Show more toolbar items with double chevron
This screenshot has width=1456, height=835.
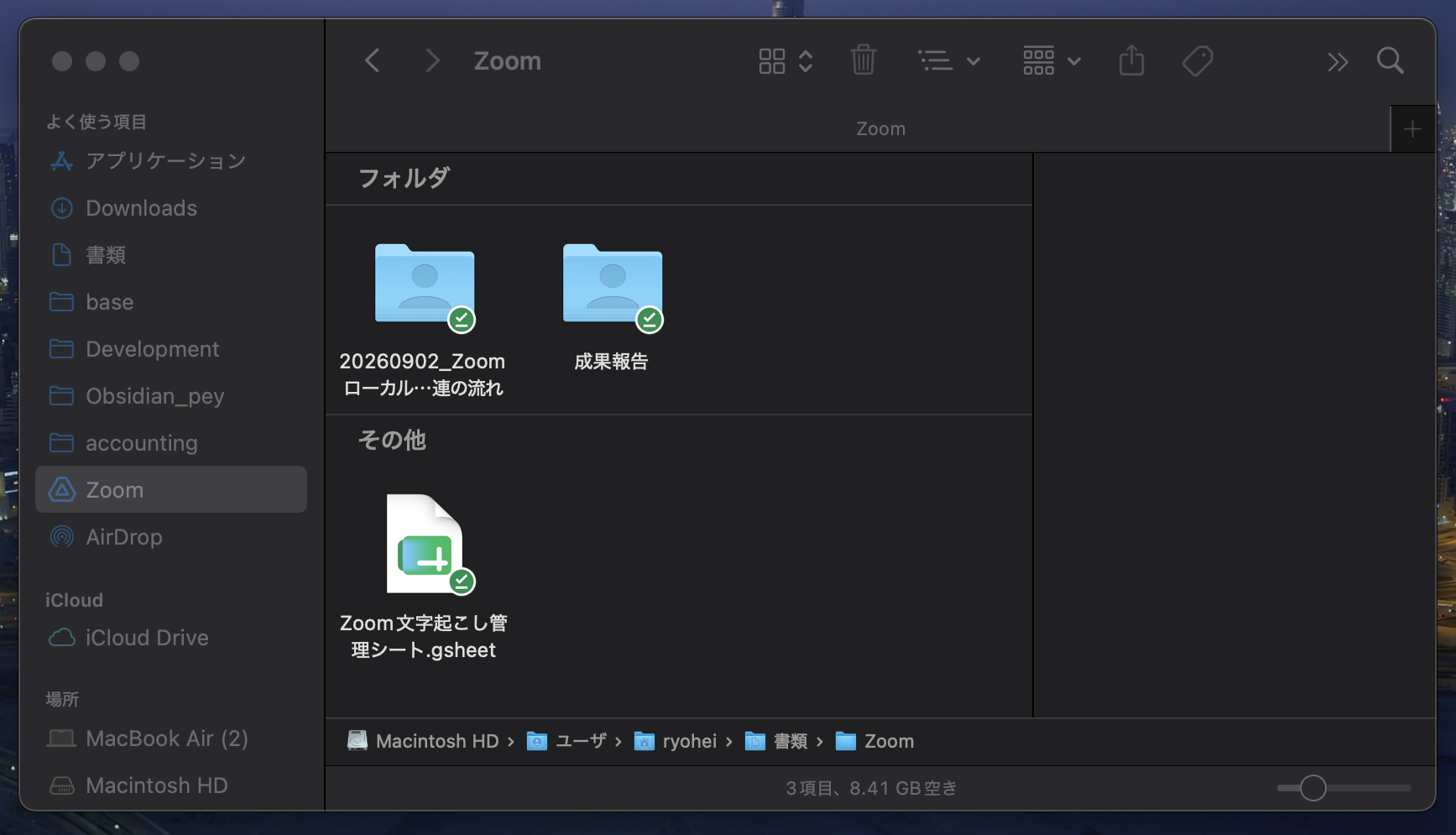1338,61
